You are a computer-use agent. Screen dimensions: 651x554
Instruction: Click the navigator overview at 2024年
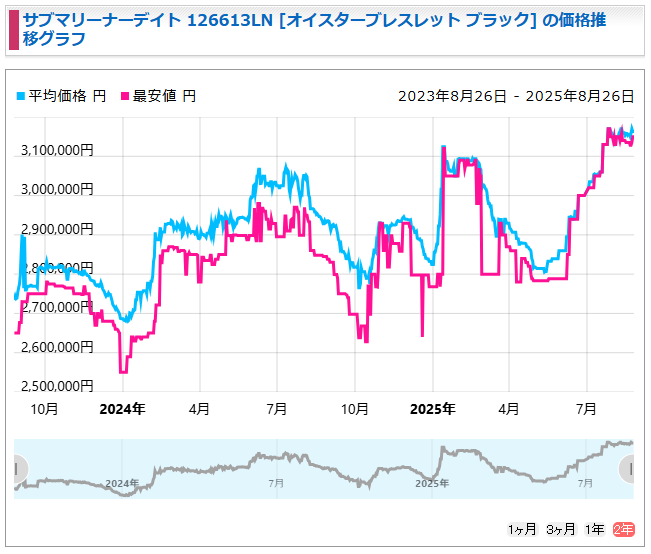[122, 483]
